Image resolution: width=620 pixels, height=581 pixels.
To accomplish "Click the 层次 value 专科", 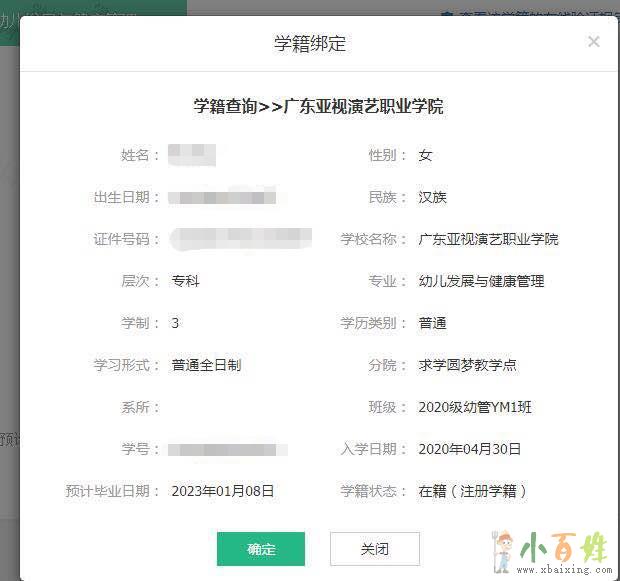I will pyautogui.click(x=185, y=281).
